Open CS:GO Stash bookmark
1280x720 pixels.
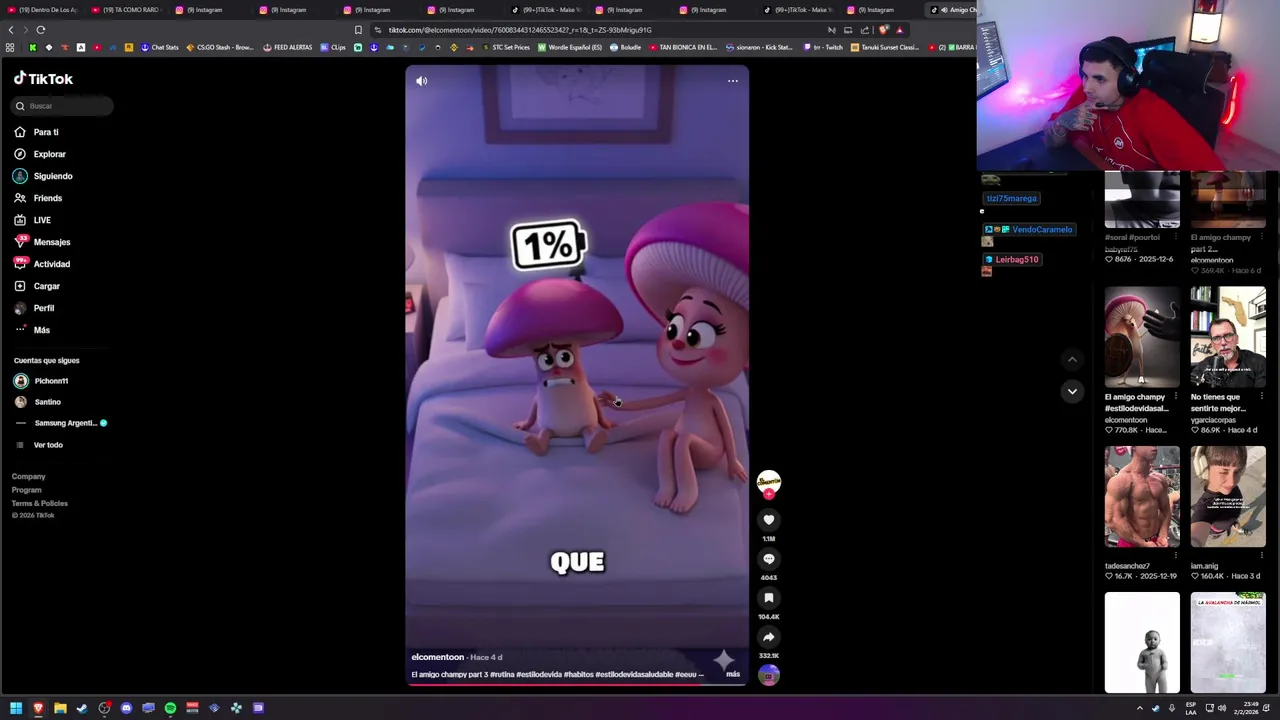(220, 47)
